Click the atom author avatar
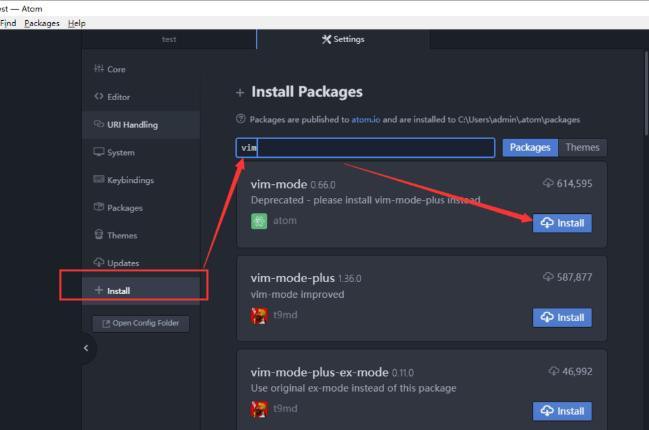Viewport: 649px width, 430px height. (x=259, y=221)
